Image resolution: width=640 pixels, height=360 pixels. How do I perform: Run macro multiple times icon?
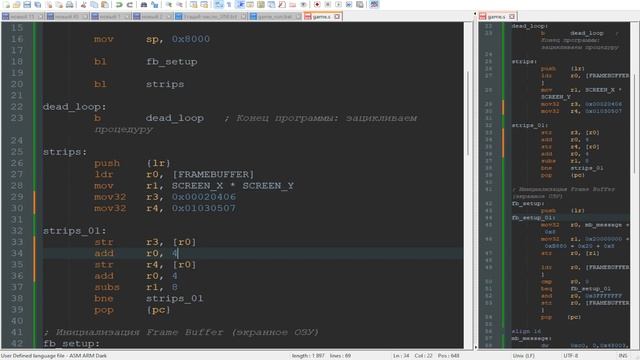(349, 4)
